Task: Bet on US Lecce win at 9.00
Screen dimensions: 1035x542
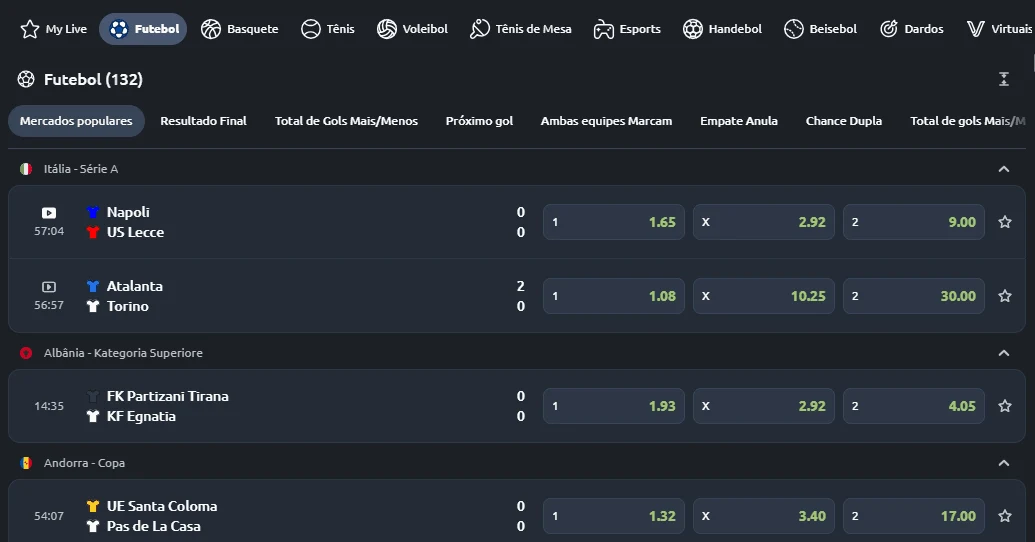Action: click(x=914, y=222)
